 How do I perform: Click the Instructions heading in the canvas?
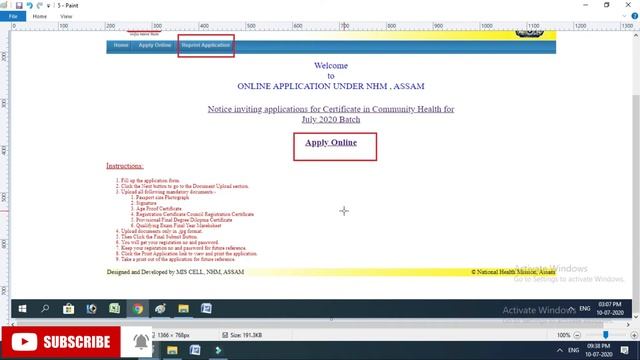pos(124,166)
